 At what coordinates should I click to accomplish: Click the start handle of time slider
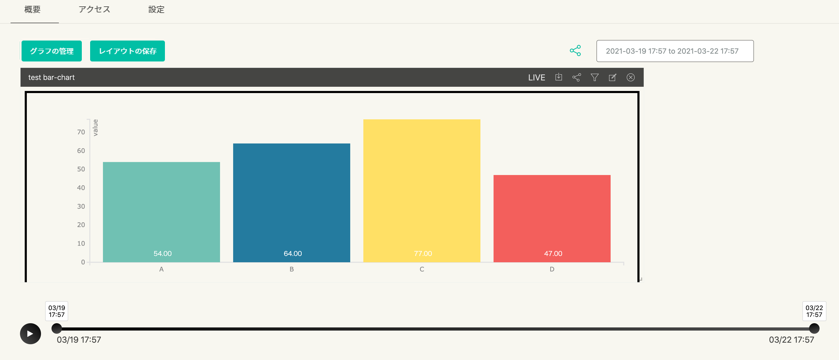coord(57,328)
